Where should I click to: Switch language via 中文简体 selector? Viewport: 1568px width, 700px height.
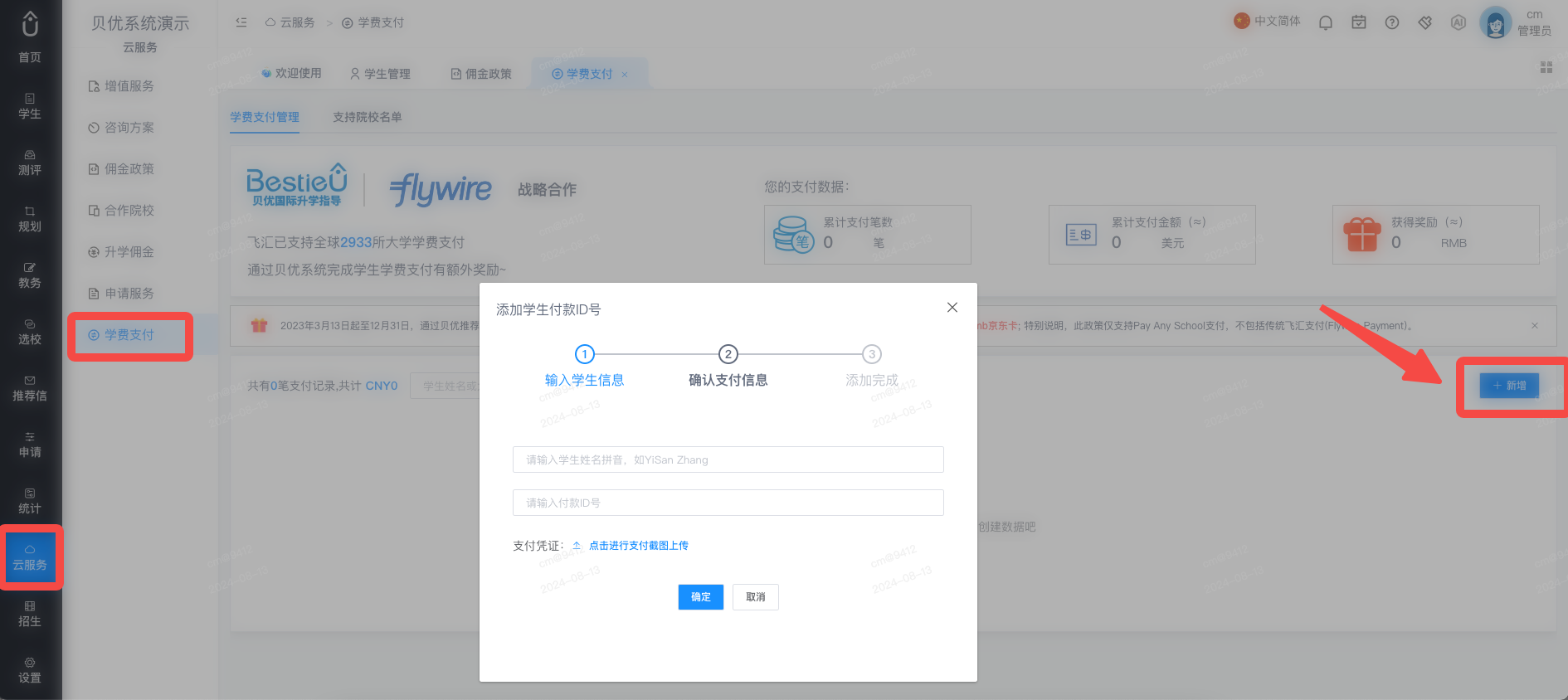pyautogui.click(x=1267, y=21)
